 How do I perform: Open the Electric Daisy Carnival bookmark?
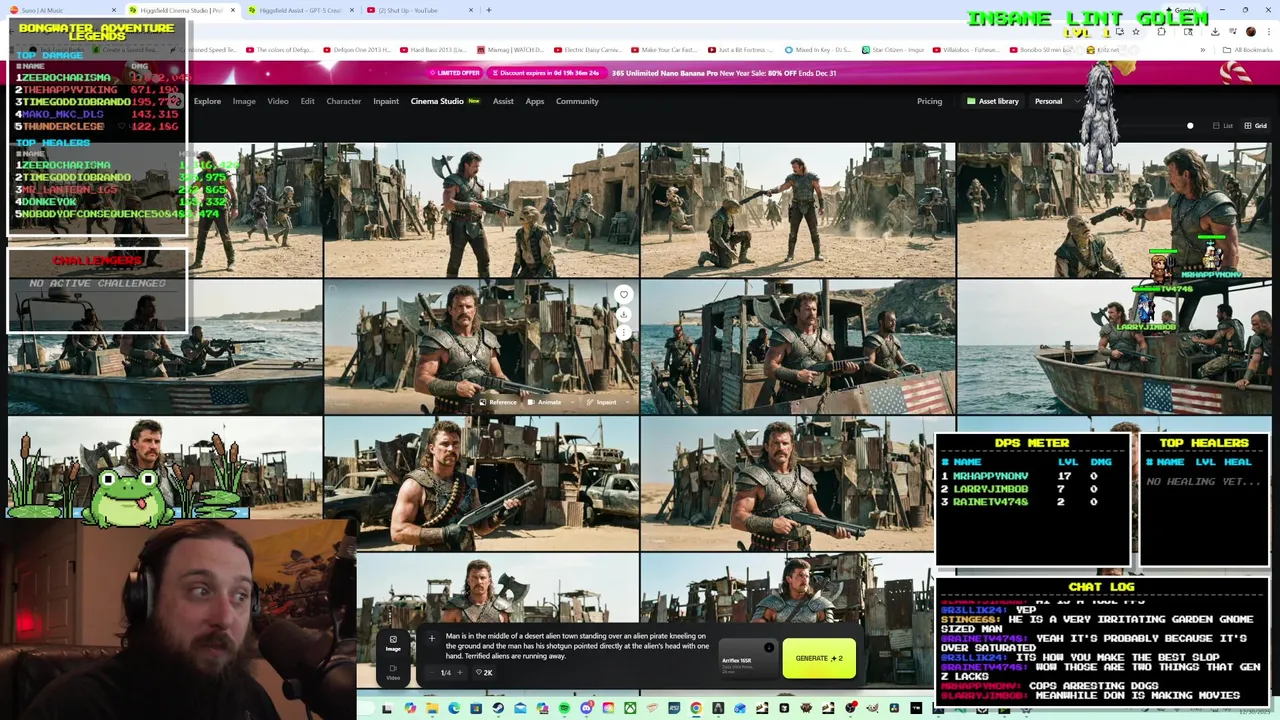590,50
